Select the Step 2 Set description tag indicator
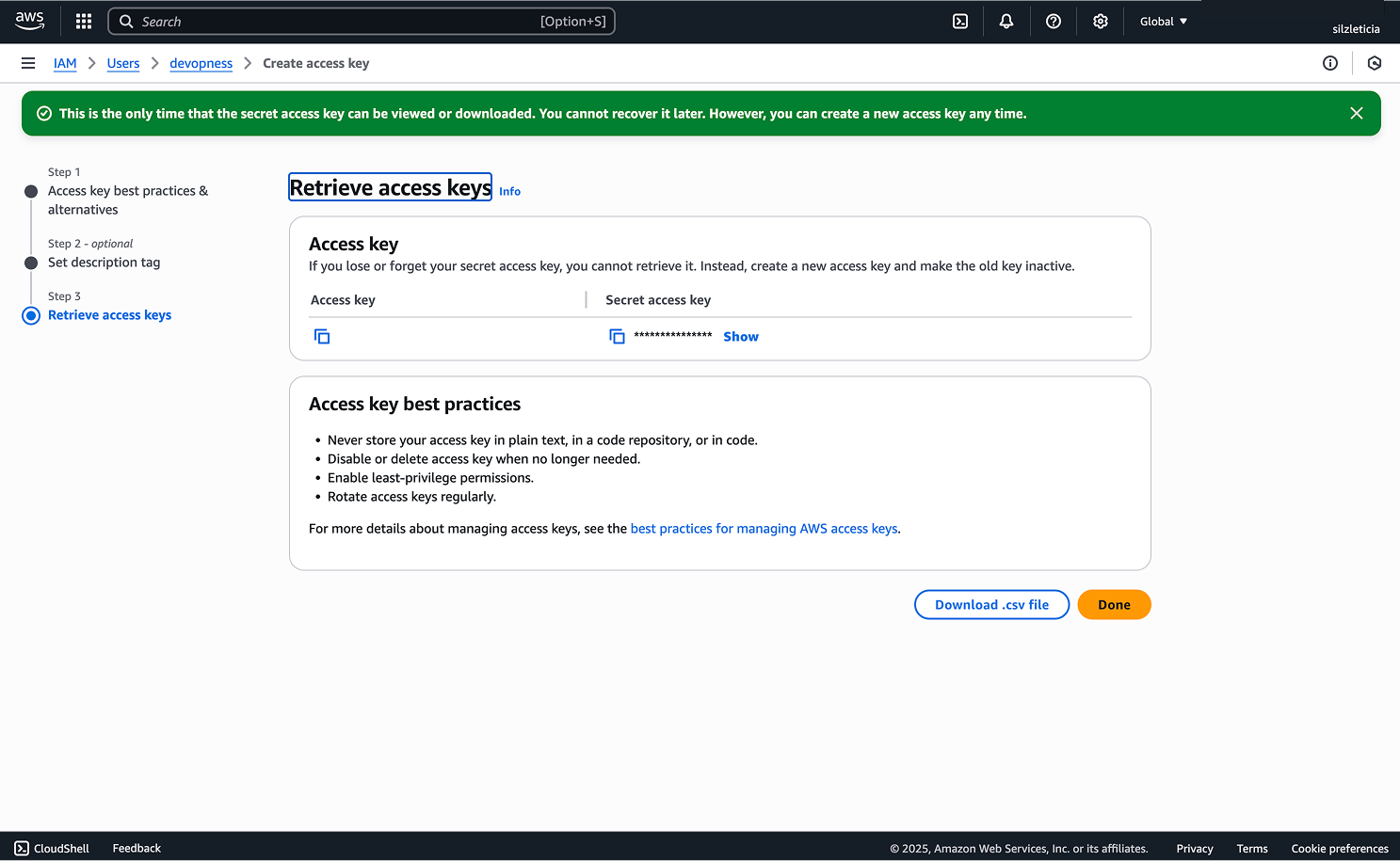The width and height of the screenshot is (1400, 861). (x=31, y=263)
